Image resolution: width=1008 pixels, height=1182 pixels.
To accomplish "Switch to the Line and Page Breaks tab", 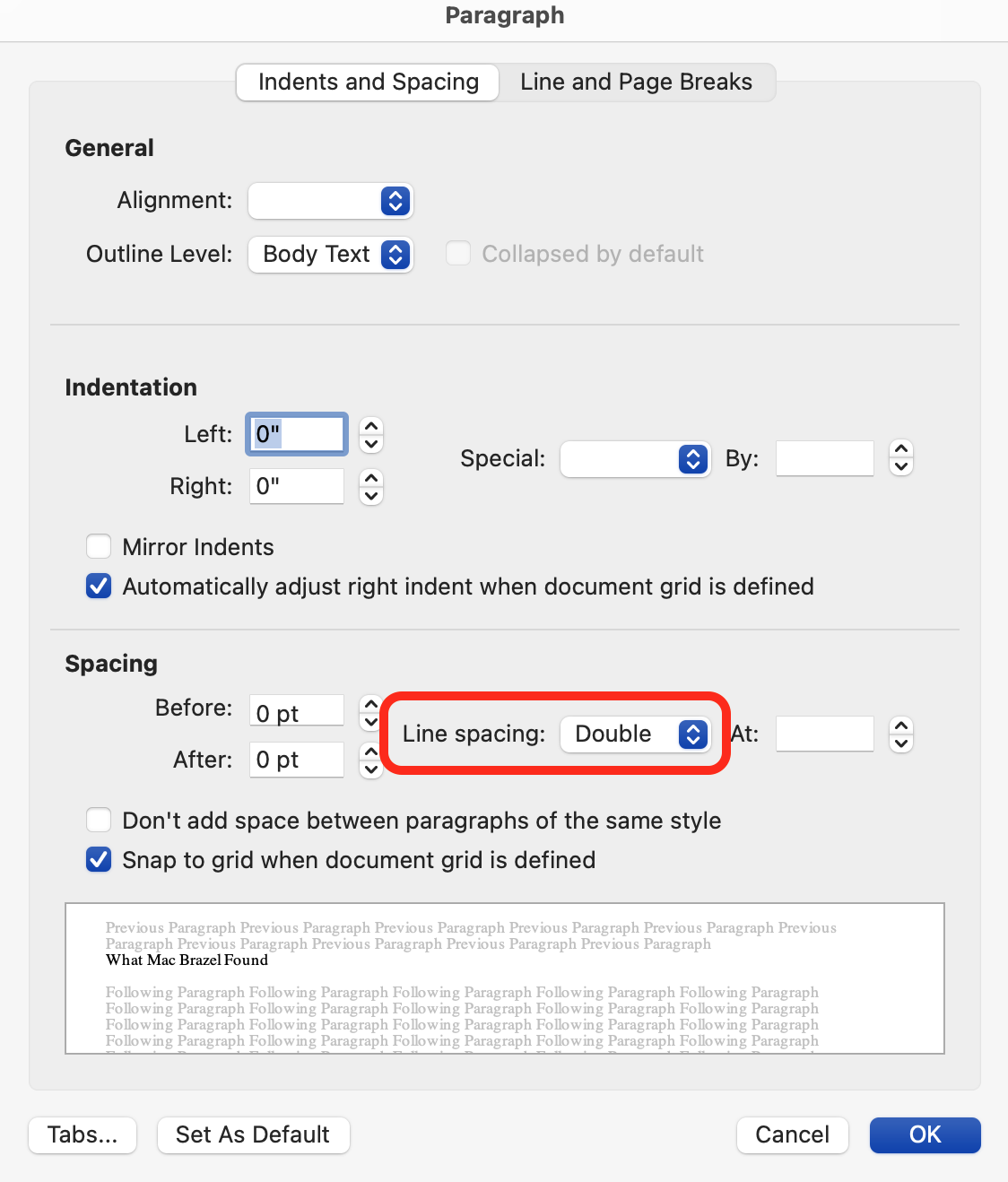I will pyautogui.click(x=636, y=82).
